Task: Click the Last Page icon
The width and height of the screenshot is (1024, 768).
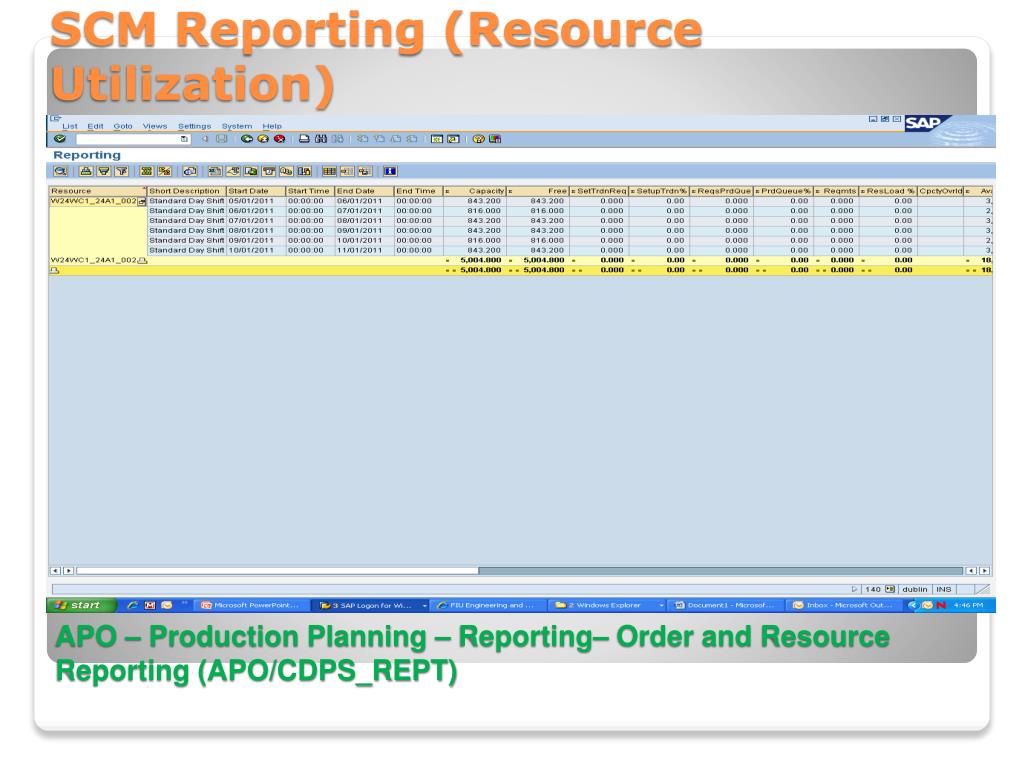Action: pyautogui.click(x=412, y=139)
